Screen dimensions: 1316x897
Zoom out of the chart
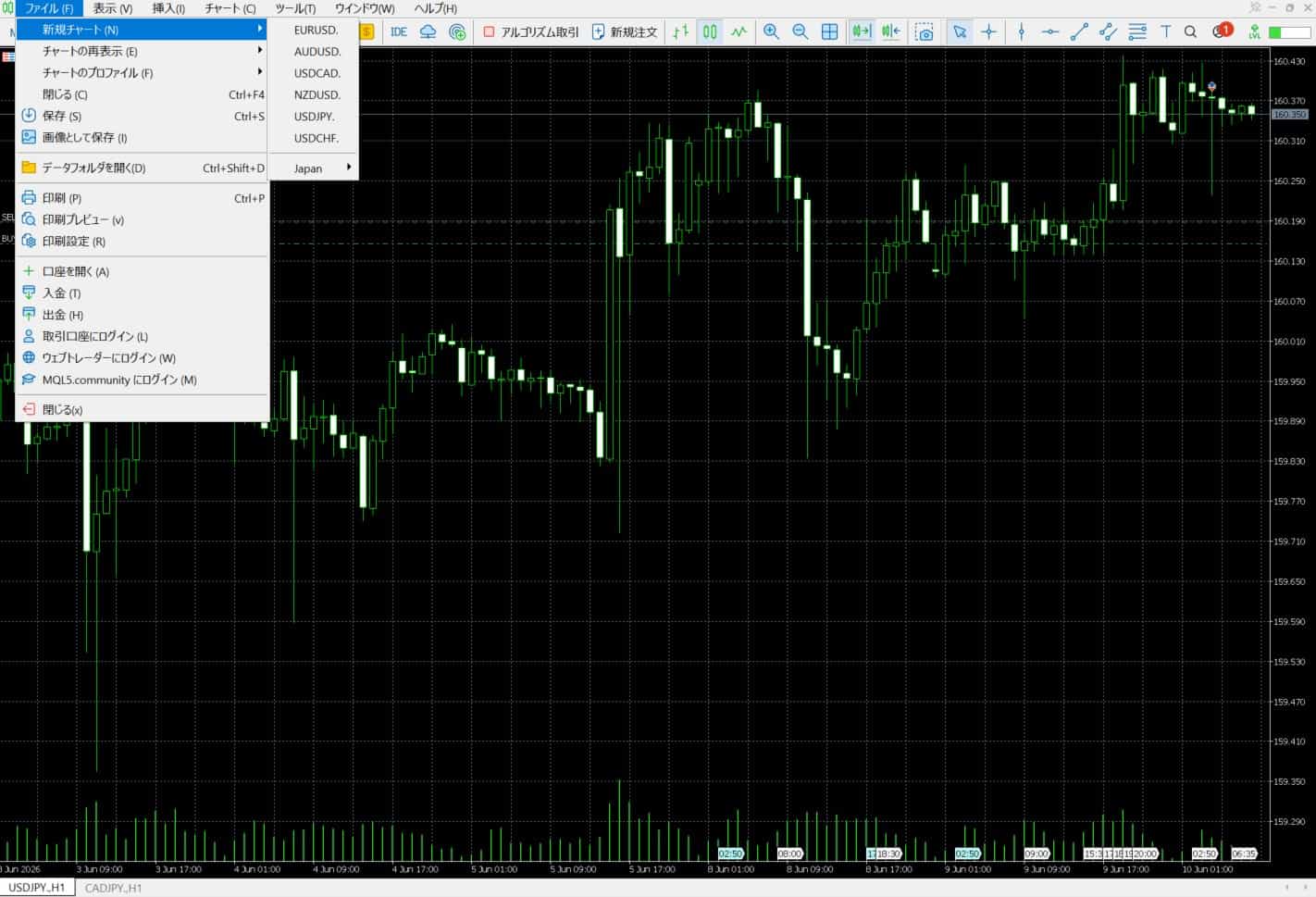coord(801,31)
